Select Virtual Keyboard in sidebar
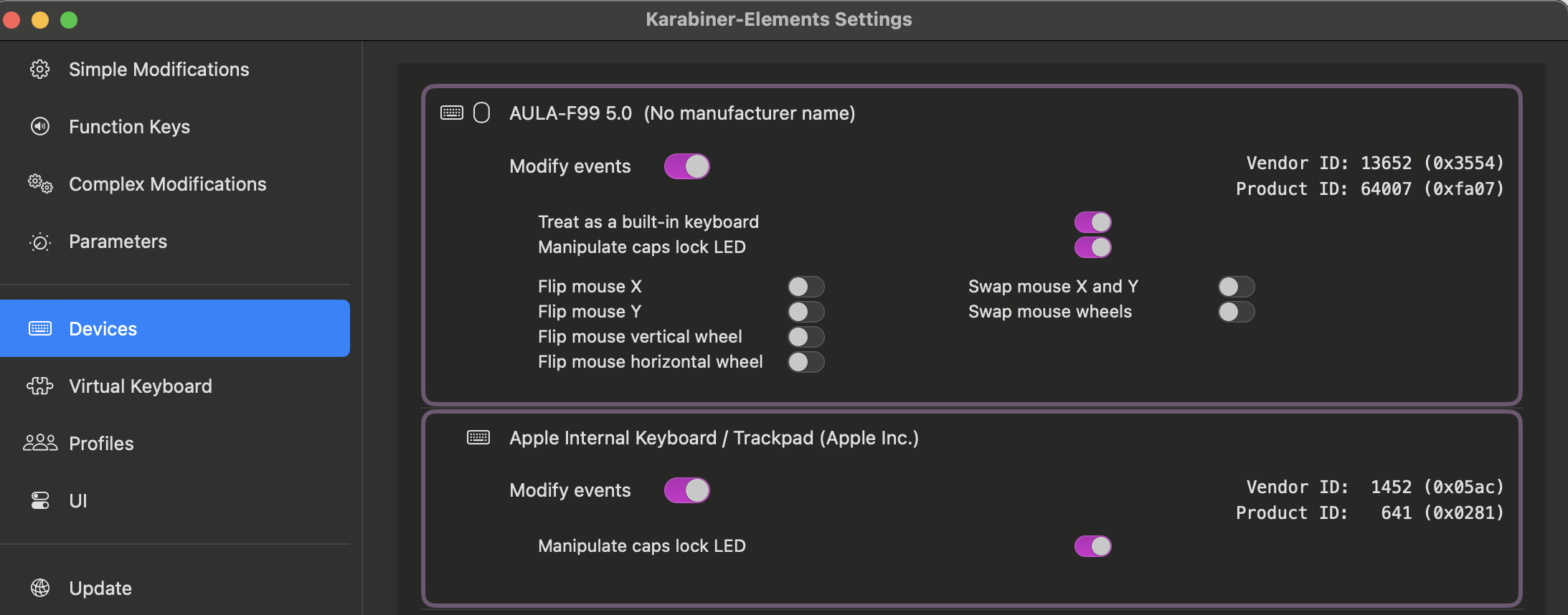This screenshot has height=615, width=1568. (175, 386)
